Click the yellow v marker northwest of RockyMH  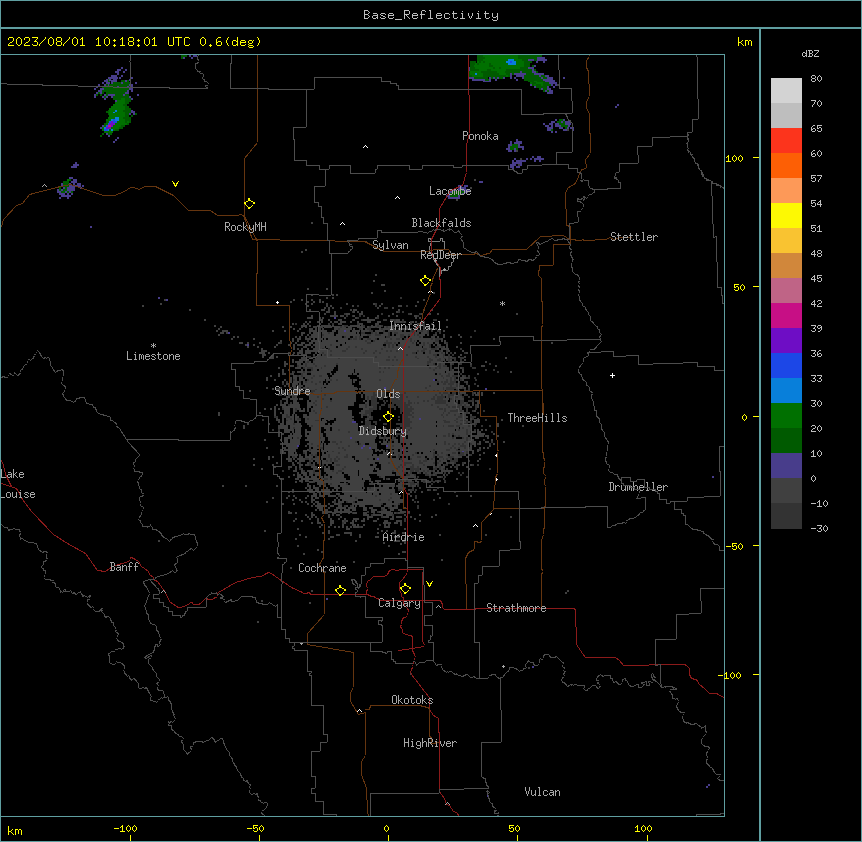coord(175,184)
